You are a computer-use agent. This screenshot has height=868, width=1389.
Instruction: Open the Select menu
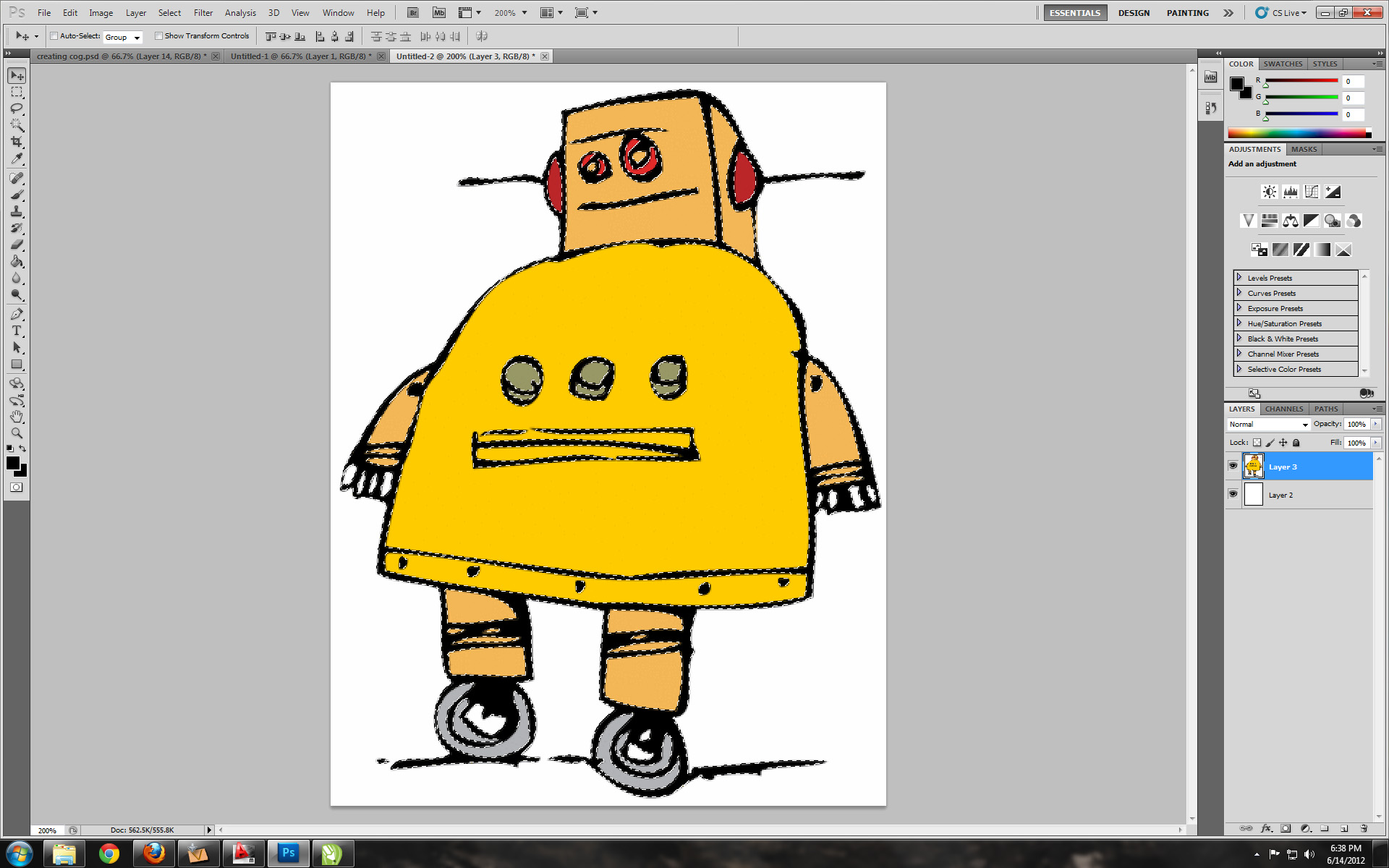point(169,13)
